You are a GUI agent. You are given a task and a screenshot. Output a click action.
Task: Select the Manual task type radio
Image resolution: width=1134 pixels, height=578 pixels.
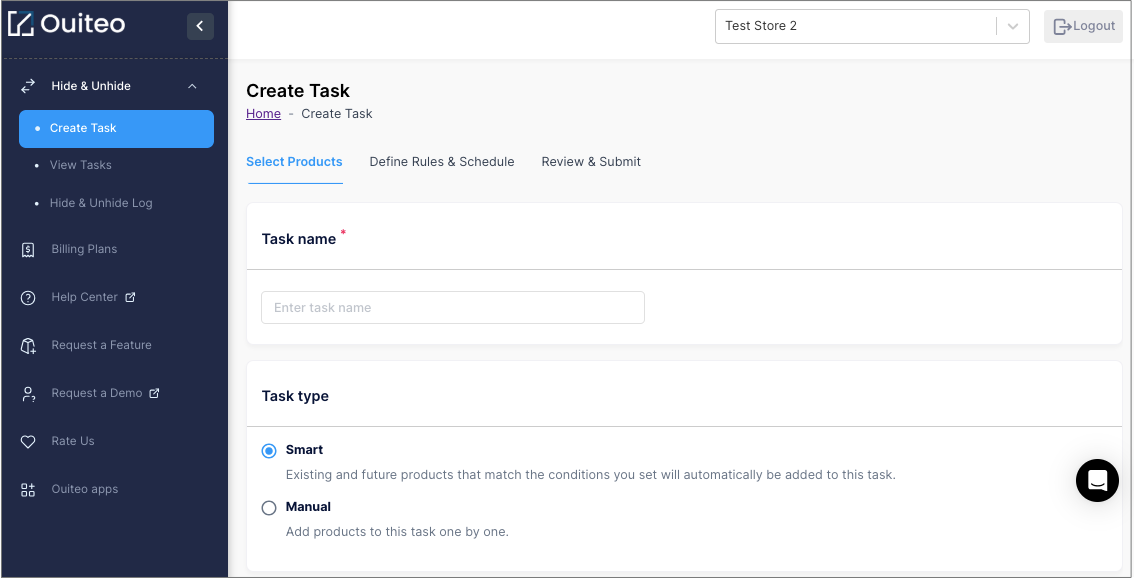pyautogui.click(x=269, y=508)
